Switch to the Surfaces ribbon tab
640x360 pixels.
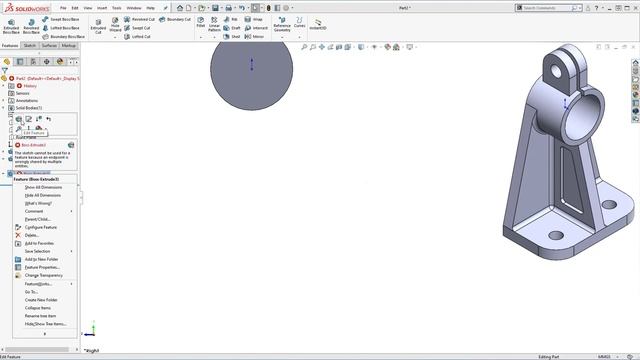click(x=49, y=45)
